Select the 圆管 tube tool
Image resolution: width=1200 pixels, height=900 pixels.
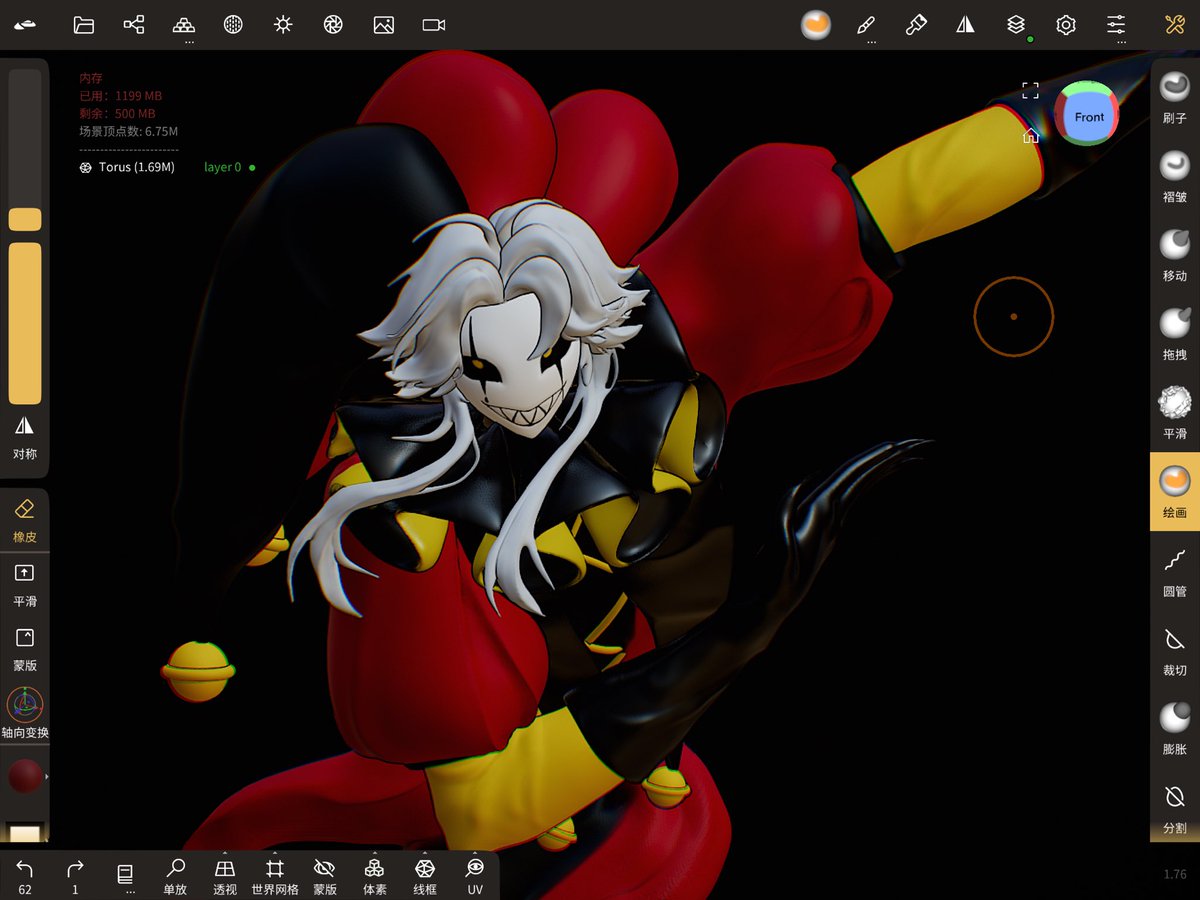point(1175,571)
